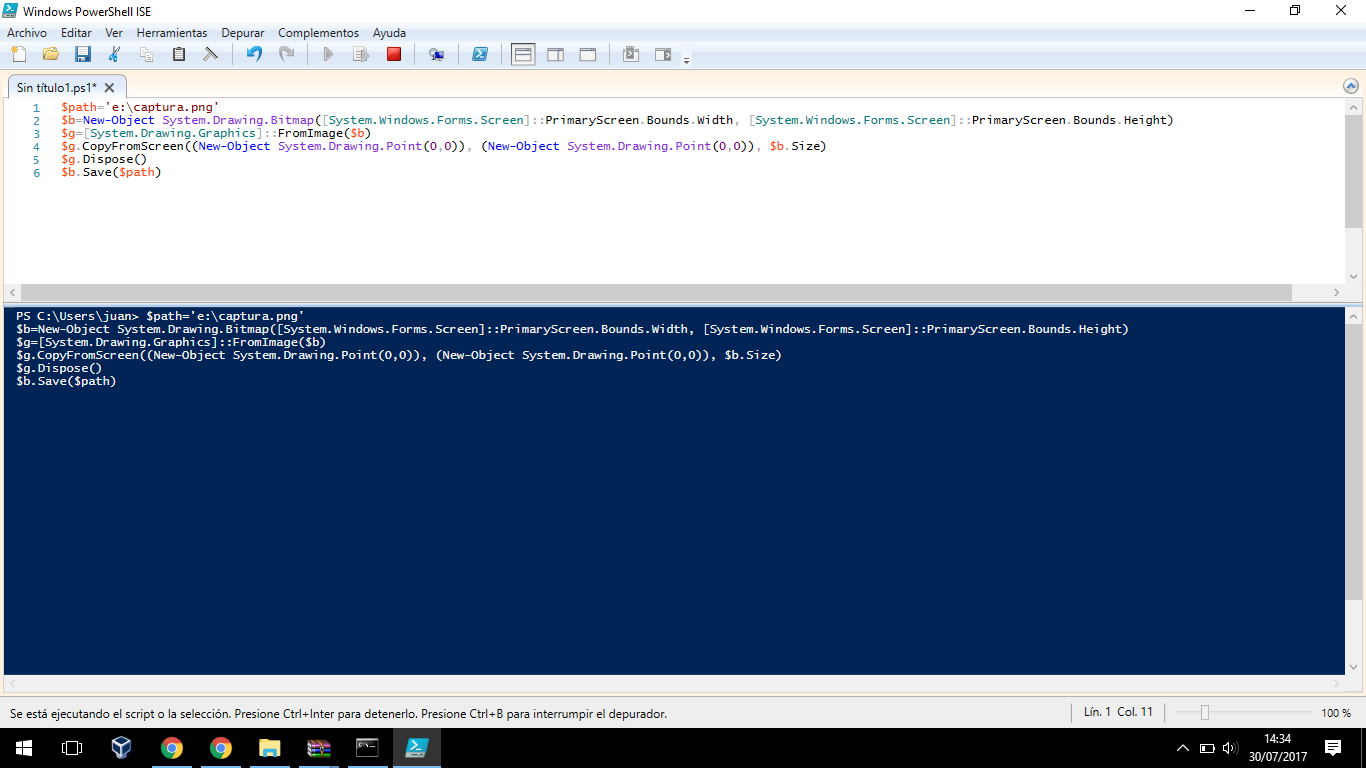Show the script pane on top layout

pyautogui.click(x=523, y=54)
